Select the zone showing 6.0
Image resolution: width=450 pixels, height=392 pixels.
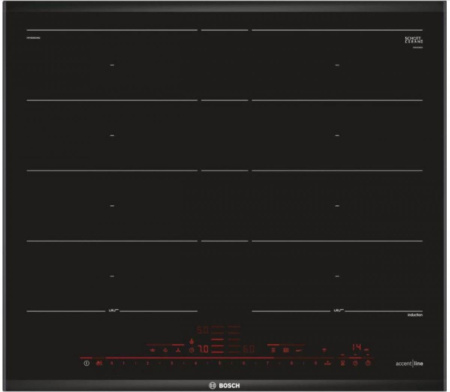point(249,349)
